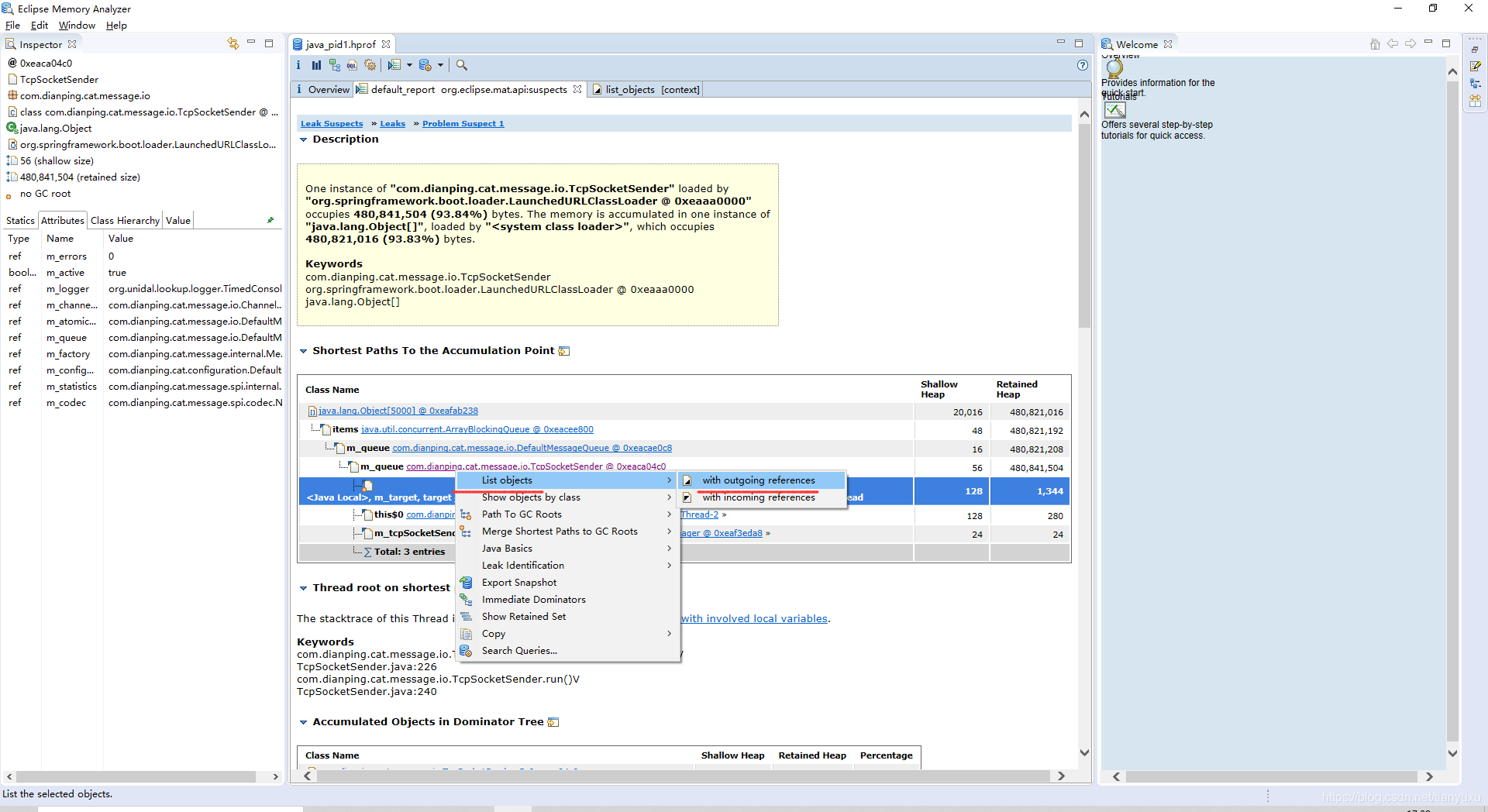1488x812 pixels.
Task: Click the forward arrow in Welcome view
Action: [x=1410, y=44]
